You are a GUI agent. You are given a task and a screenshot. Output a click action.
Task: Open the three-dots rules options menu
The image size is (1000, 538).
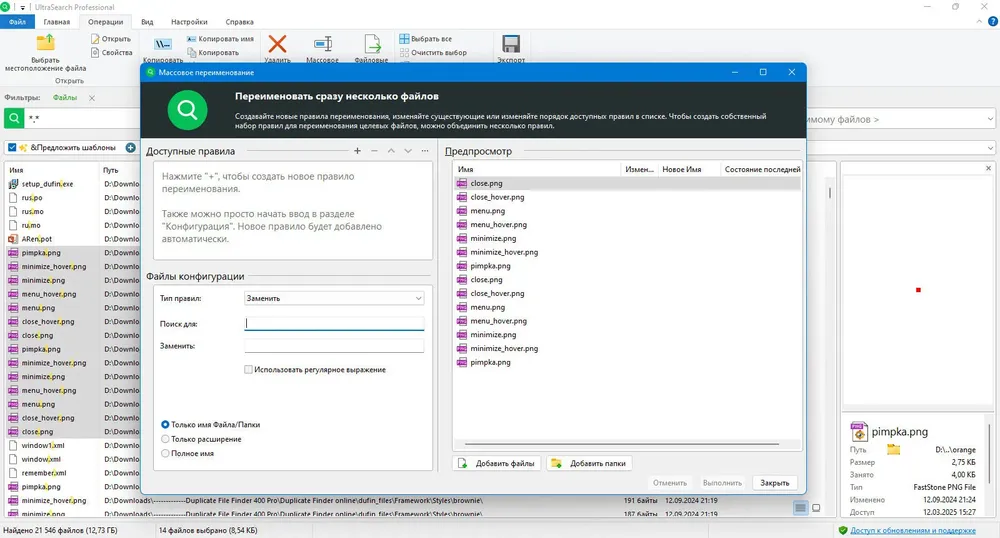point(425,151)
